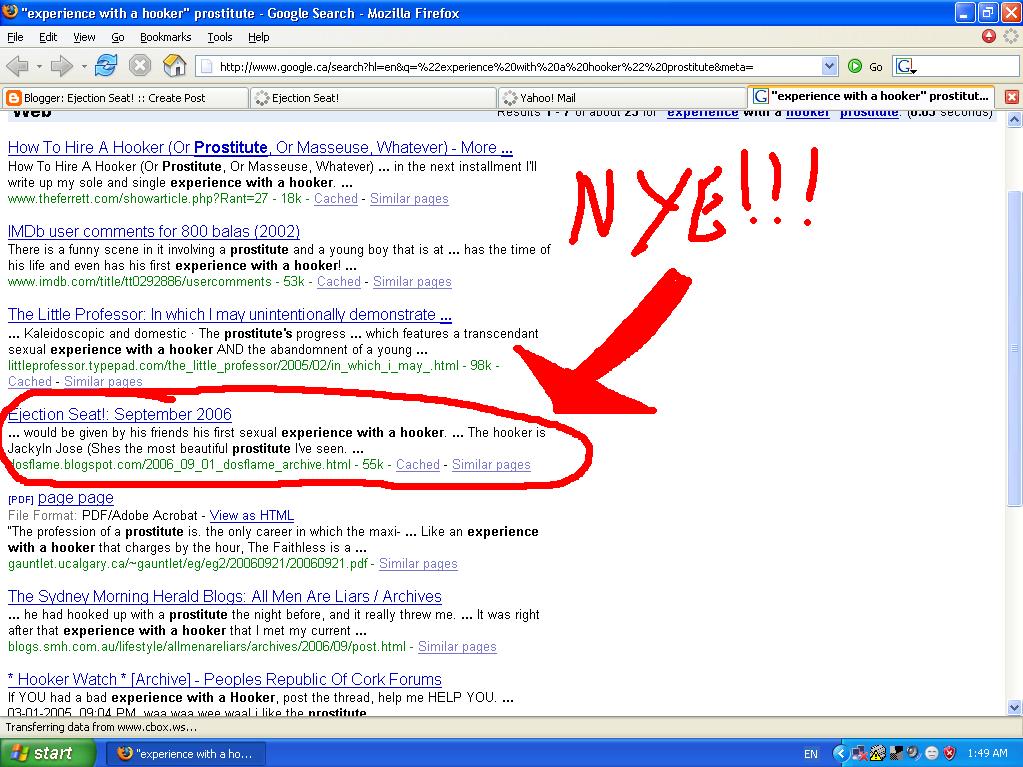Click the green Go button icon
This screenshot has width=1023, height=767.
pos(855,67)
